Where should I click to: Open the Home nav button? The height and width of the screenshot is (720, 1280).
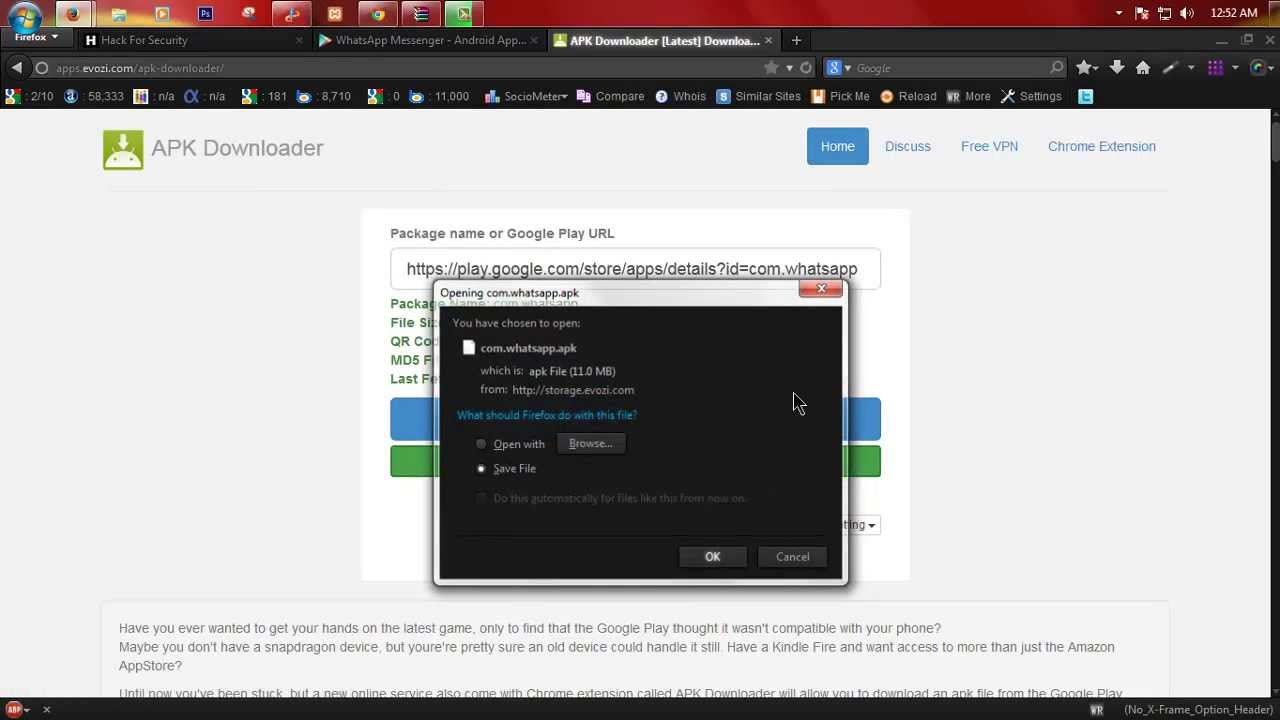click(x=838, y=146)
